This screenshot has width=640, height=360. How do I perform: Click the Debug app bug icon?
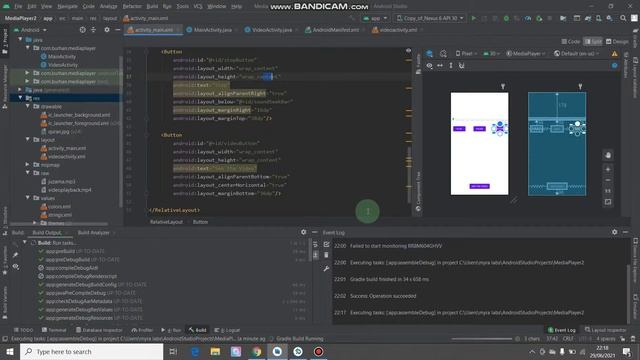pyautogui.click(x=506, y=18)
